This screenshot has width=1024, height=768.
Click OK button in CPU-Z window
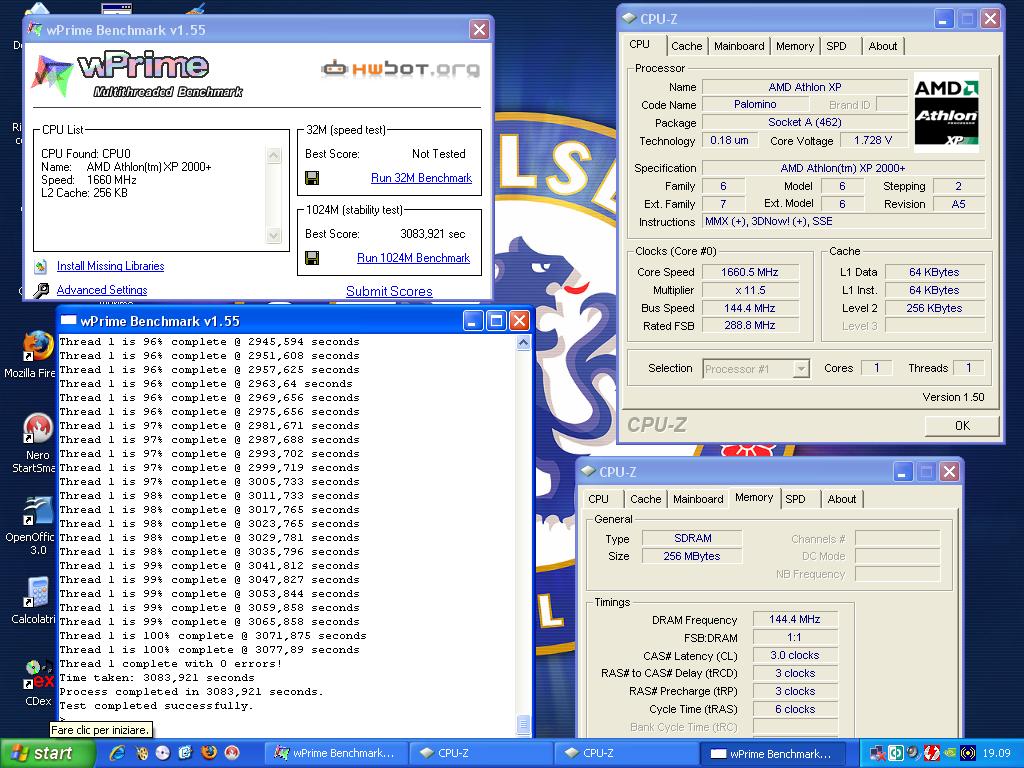tap(962, 426)
